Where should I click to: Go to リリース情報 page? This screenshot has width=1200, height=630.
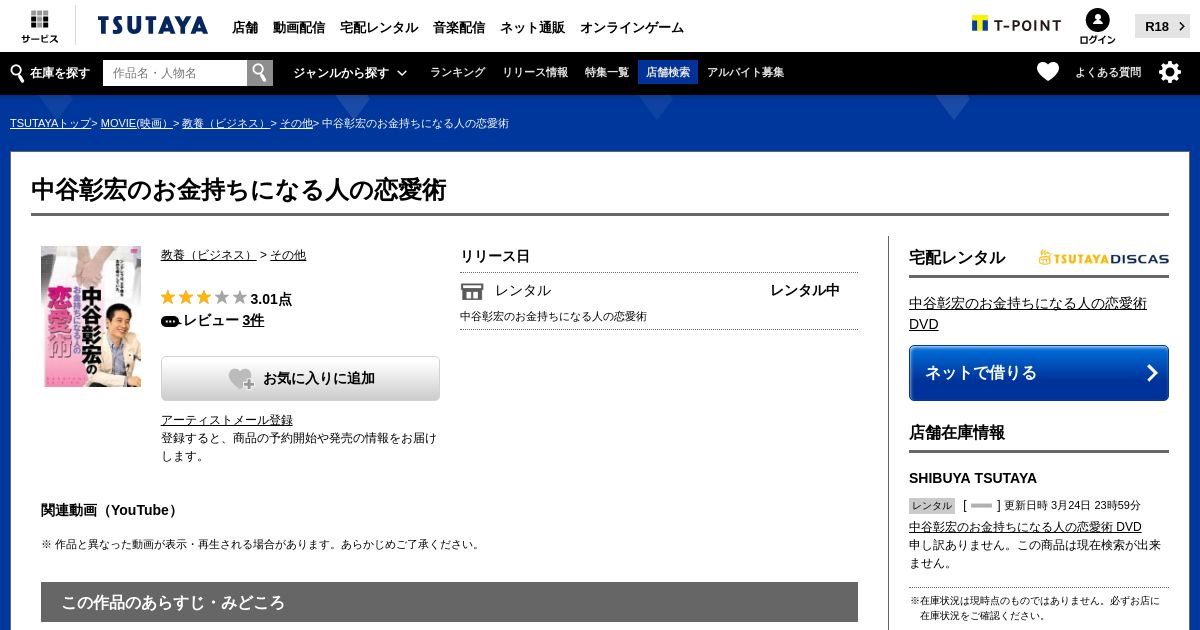click(535, 73)
